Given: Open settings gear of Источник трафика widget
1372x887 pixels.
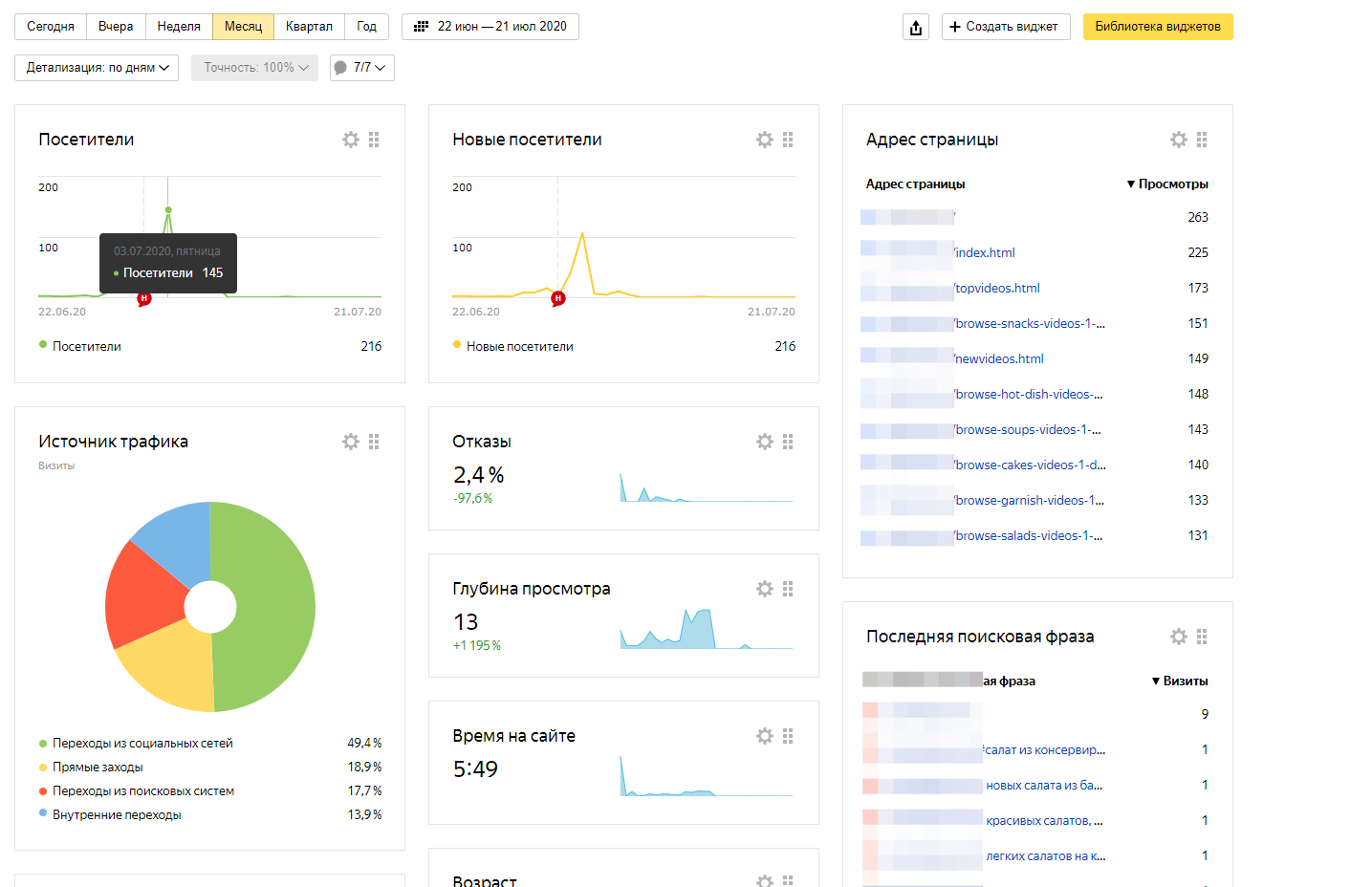Looking at the screenshot, I should (351, 442).
